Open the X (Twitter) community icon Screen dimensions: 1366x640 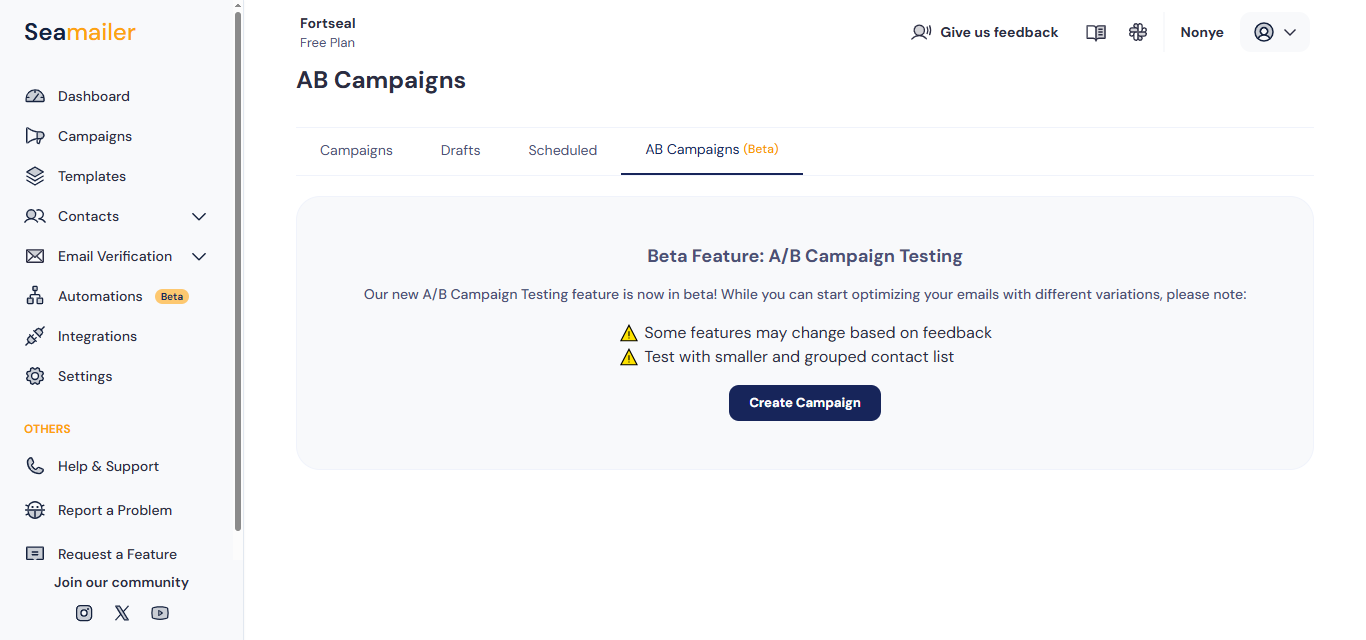point(122,613)
